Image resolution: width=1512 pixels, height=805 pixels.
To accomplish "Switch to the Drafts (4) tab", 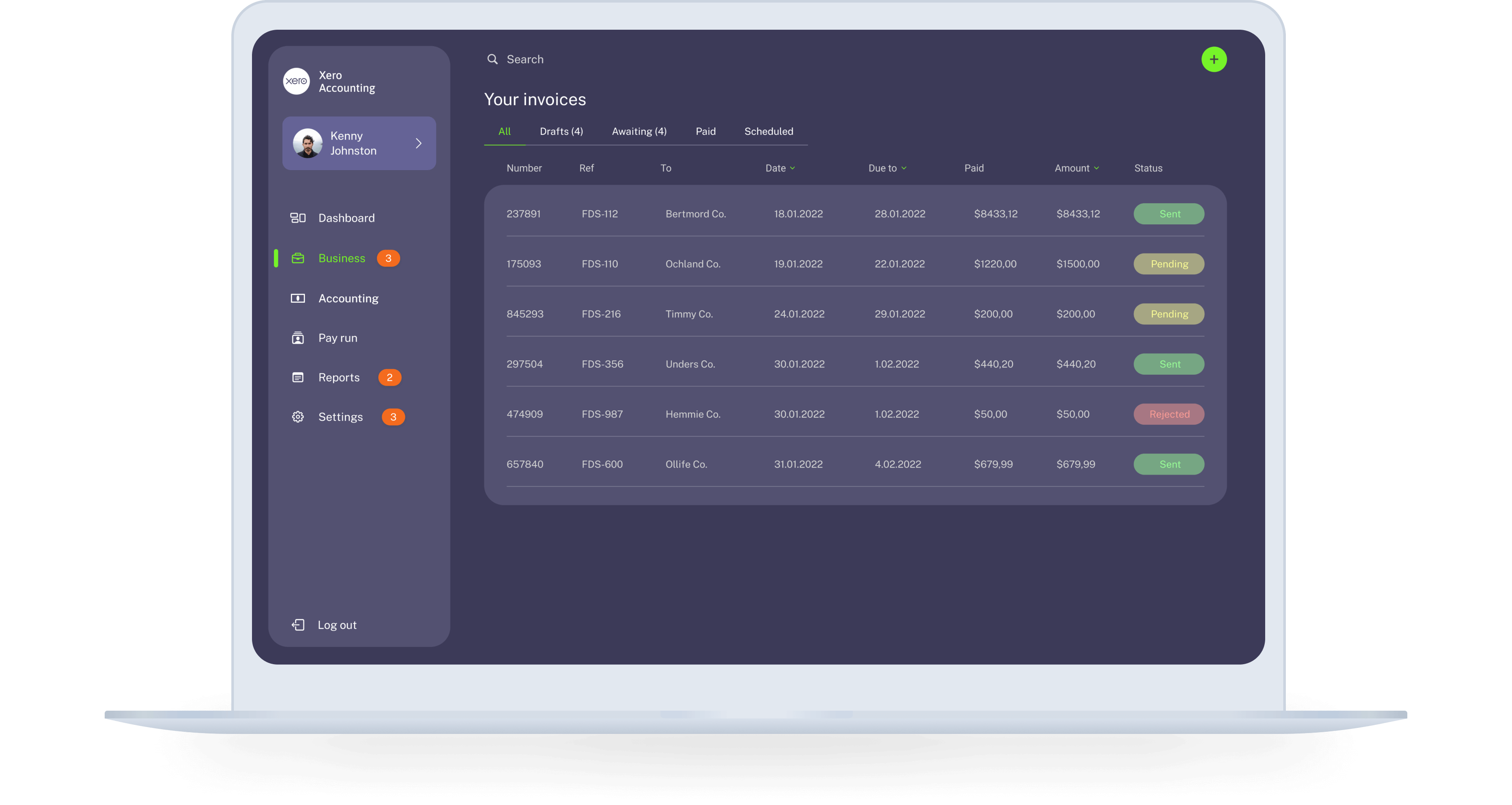I will click(561, 131).
